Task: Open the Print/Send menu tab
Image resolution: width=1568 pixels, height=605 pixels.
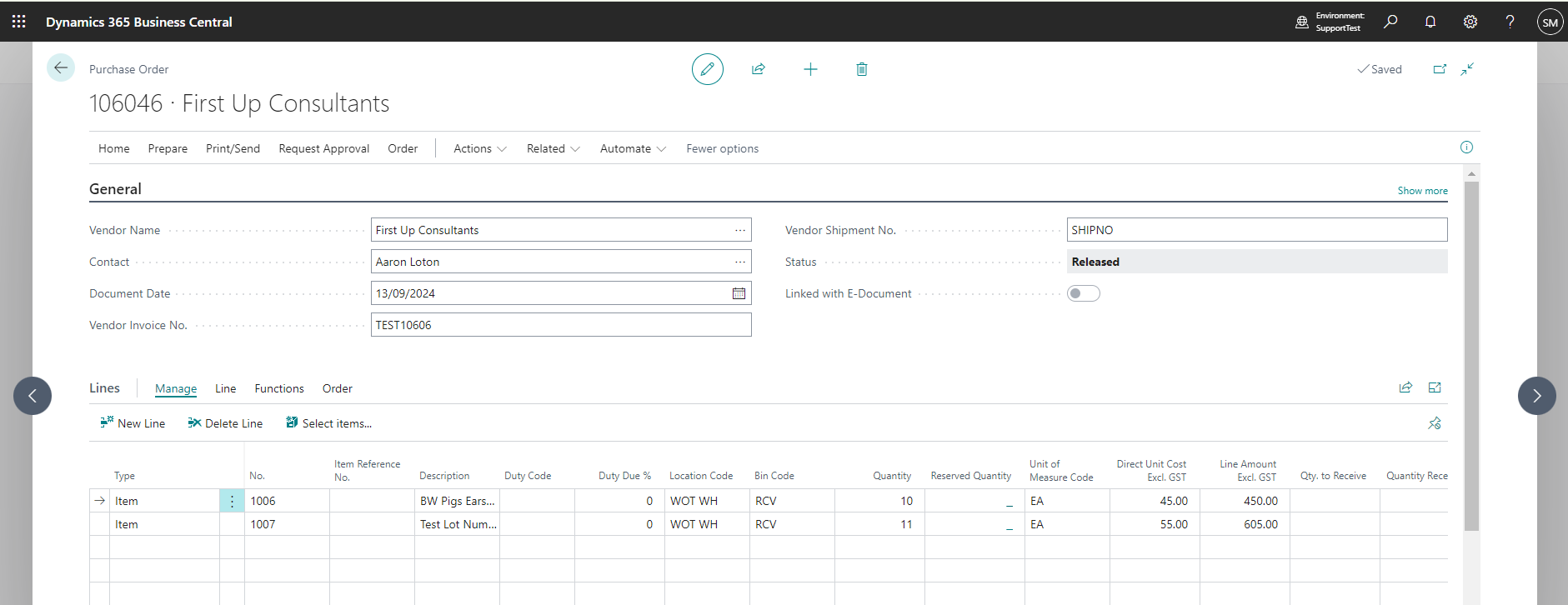Action: pos(233,148)
